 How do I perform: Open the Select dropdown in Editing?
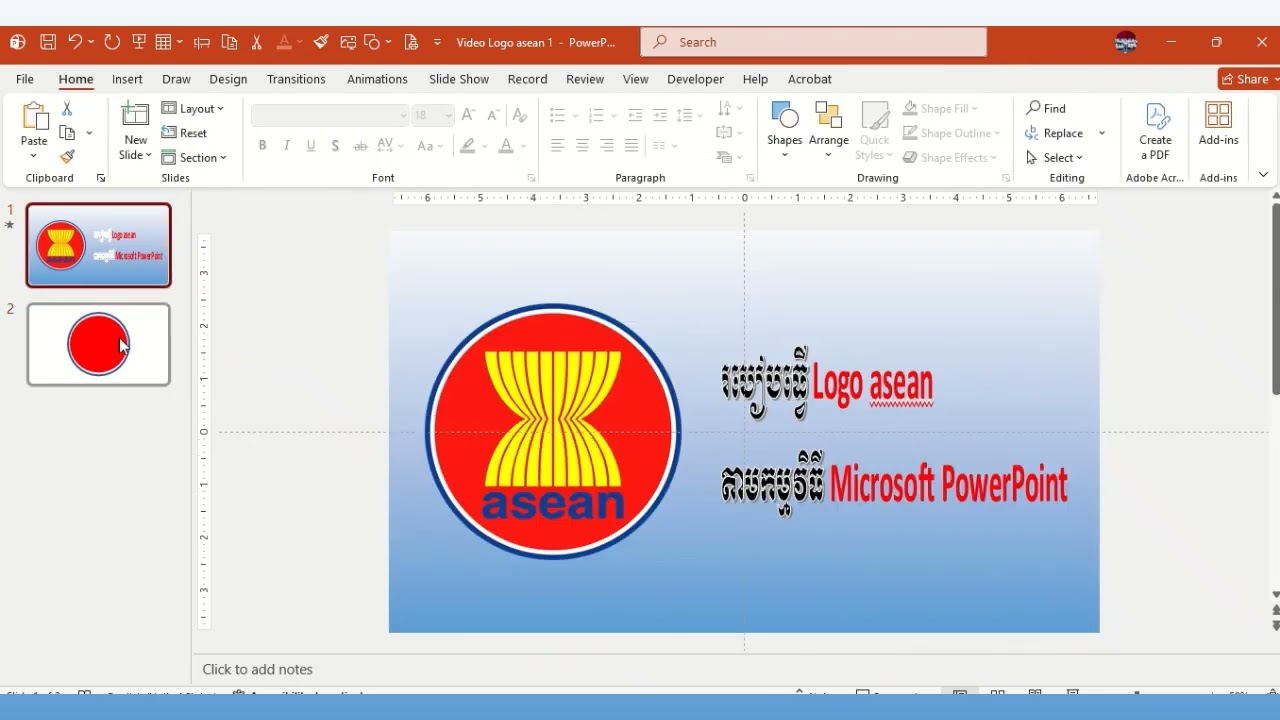tap(1054, 157)
